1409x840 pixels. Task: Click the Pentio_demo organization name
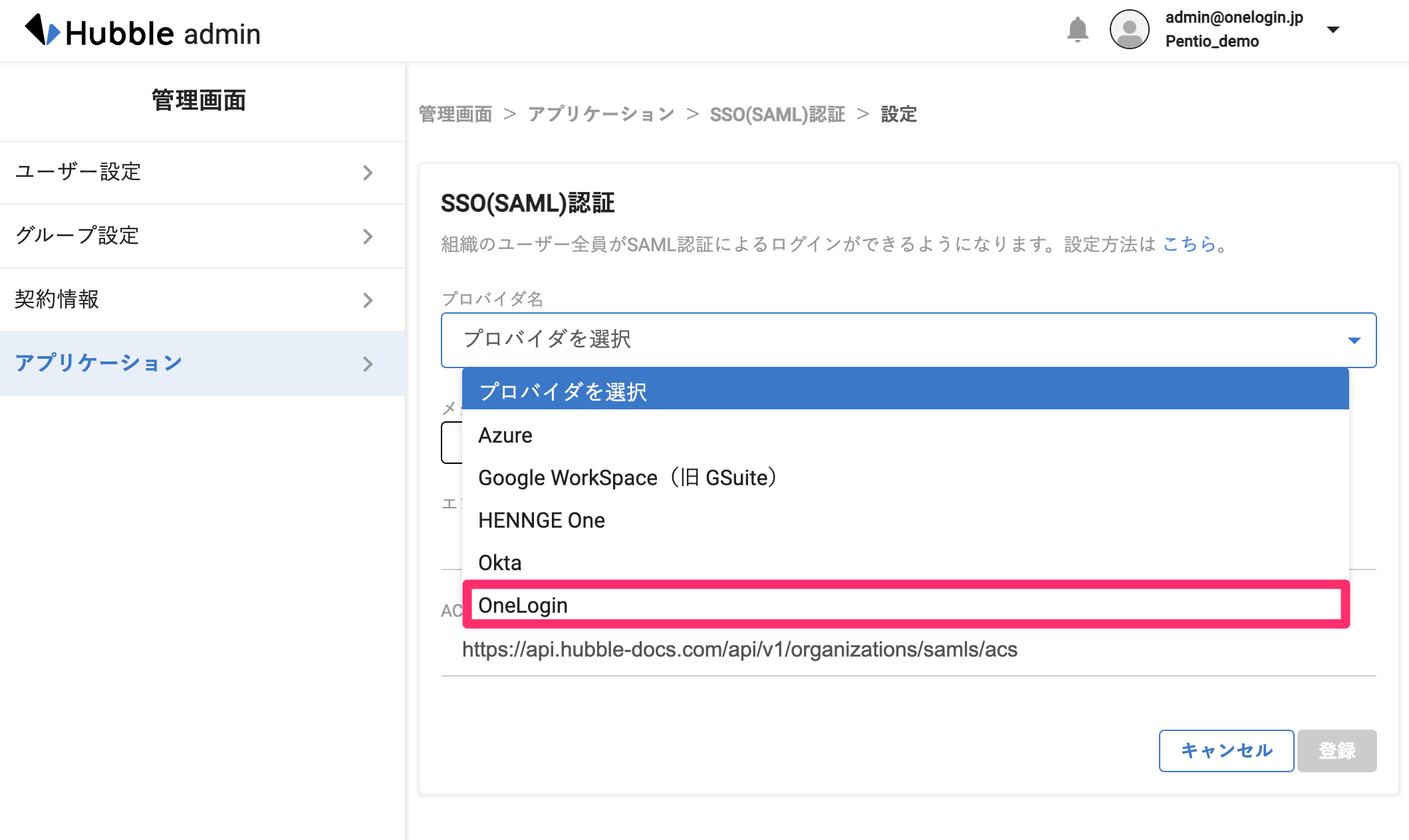click(1212, 41)
